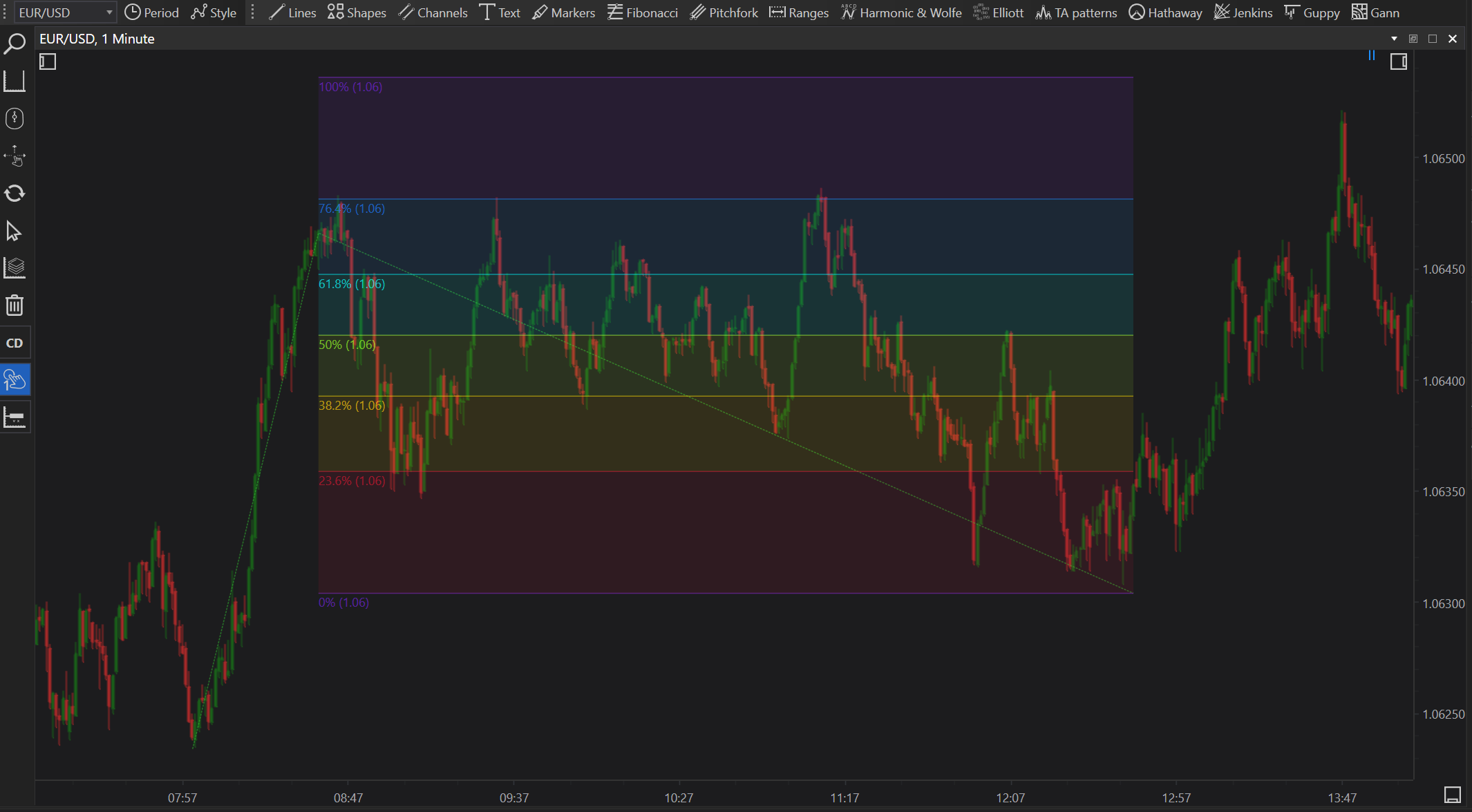Toggle the single-click drawing mode button

pos(15,380)
